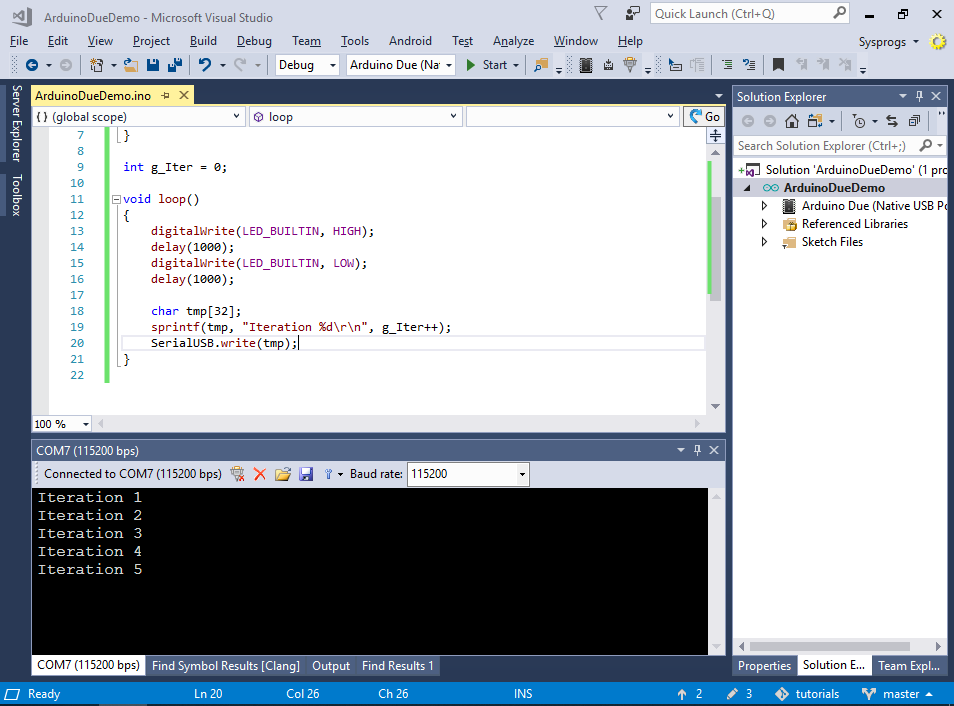Click the tutorials repository in status bar
This screenshot has width=954, height=706.
(807, 694)
